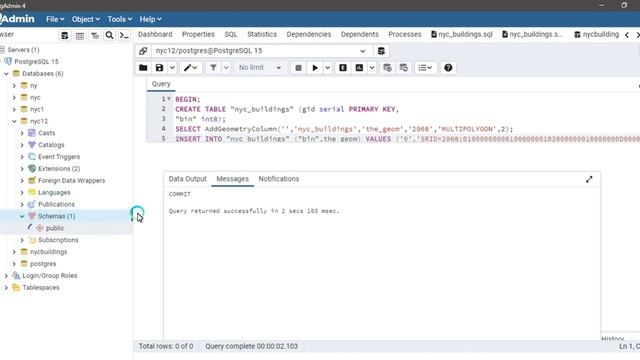The width and height of the screenshot is (640, 360).
Task: Expand the Extensions (2) node
Action: click(x=22, y=169)
